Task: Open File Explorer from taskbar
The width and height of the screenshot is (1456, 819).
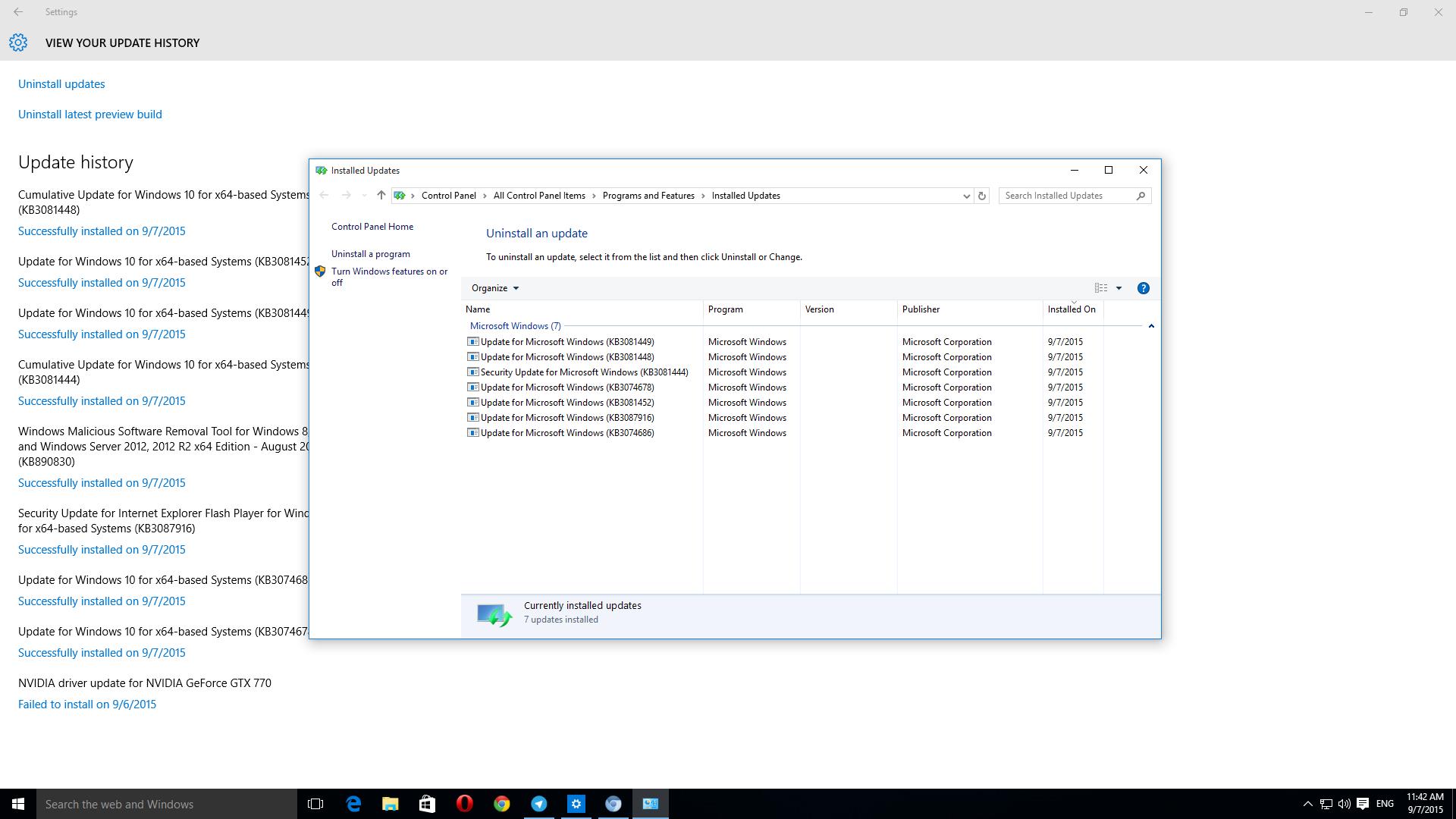Action: 390,804
